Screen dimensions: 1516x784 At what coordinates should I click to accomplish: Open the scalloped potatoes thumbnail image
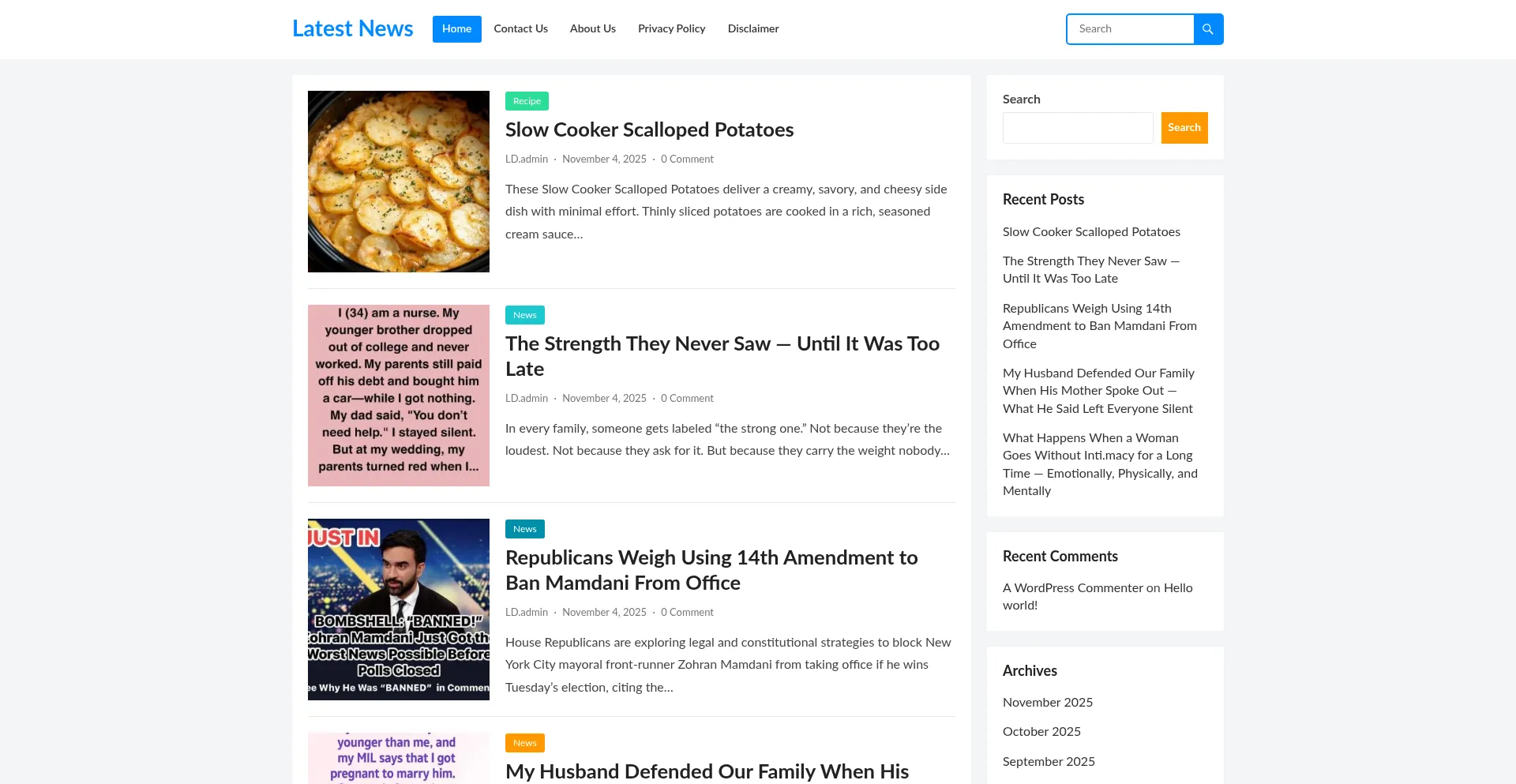click(x=399, y=182)
